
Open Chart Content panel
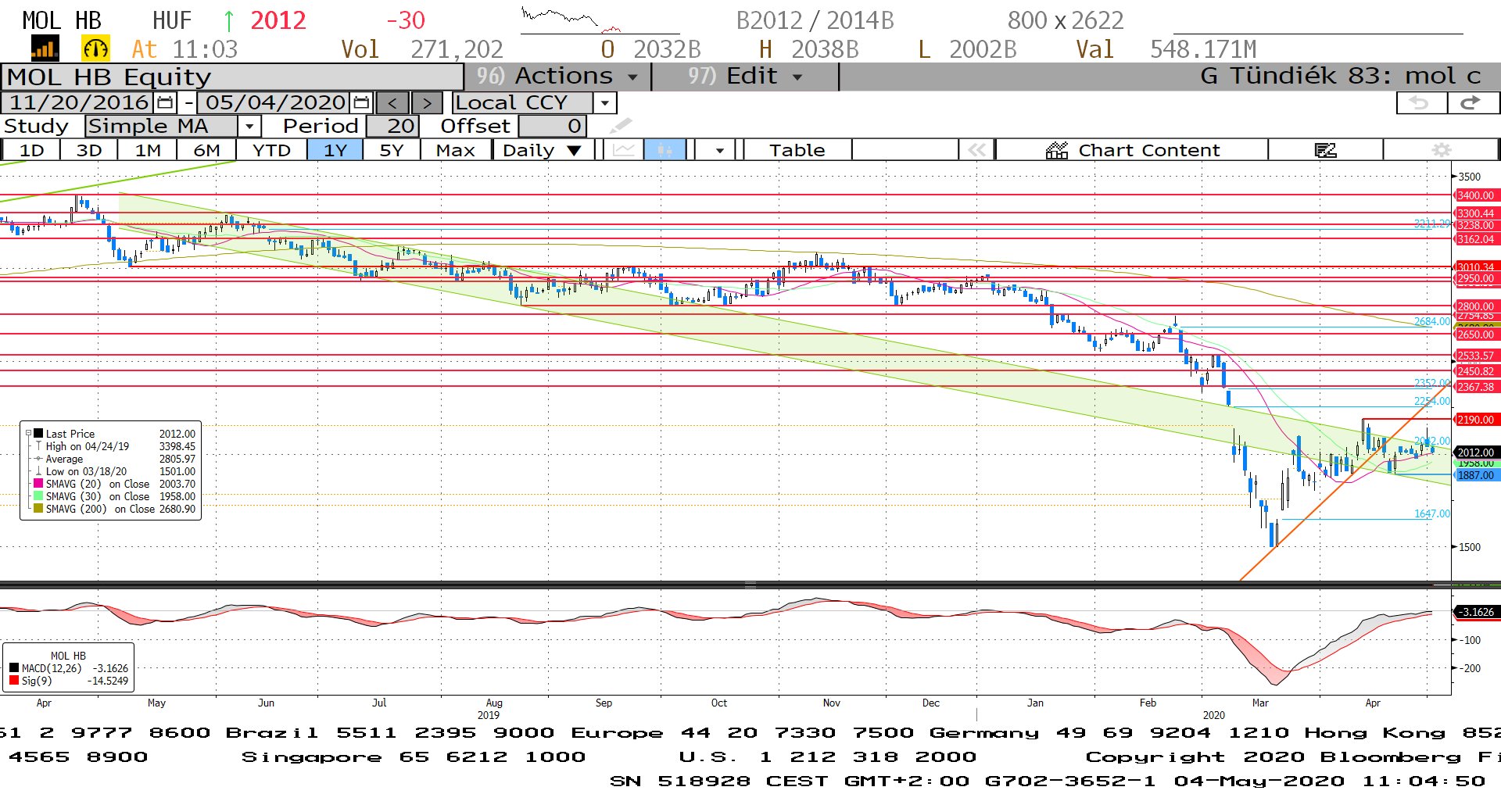click(1132, 149)
